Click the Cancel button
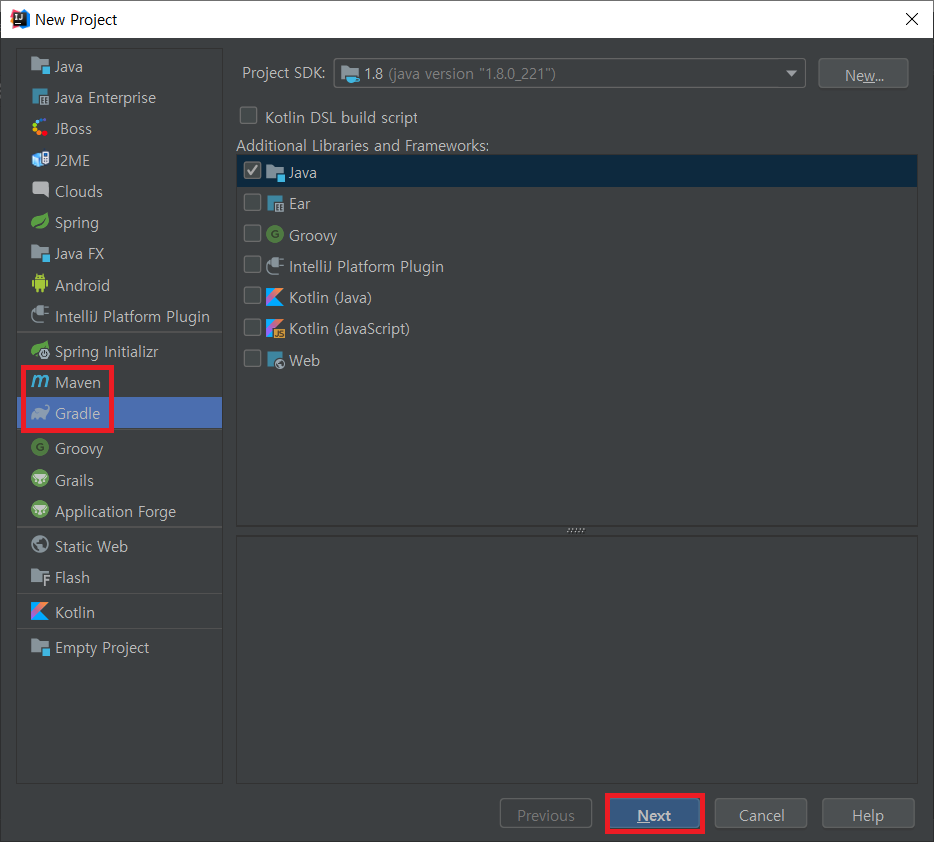 pos(761,814)
